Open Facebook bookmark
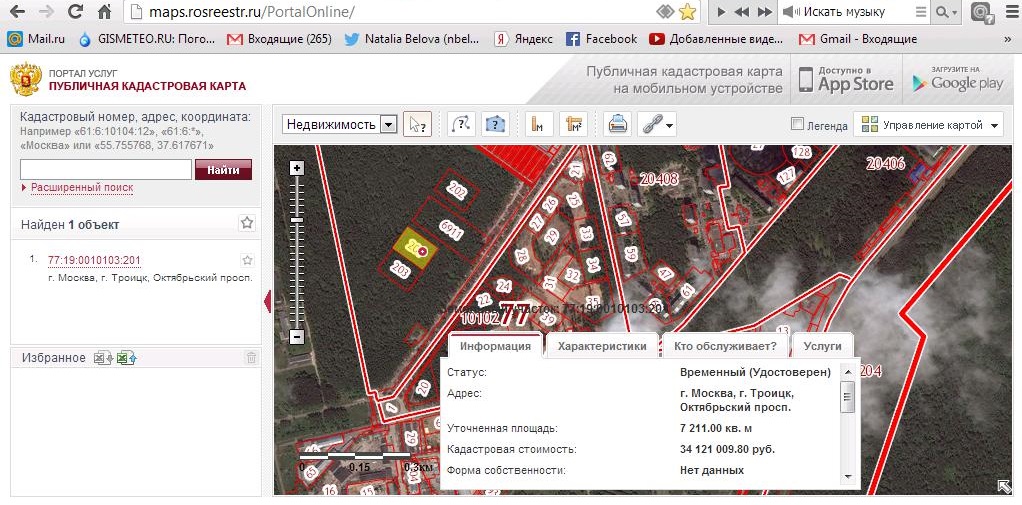The height and width of the screenshot is (505, 1022). [x=601, y=39]
